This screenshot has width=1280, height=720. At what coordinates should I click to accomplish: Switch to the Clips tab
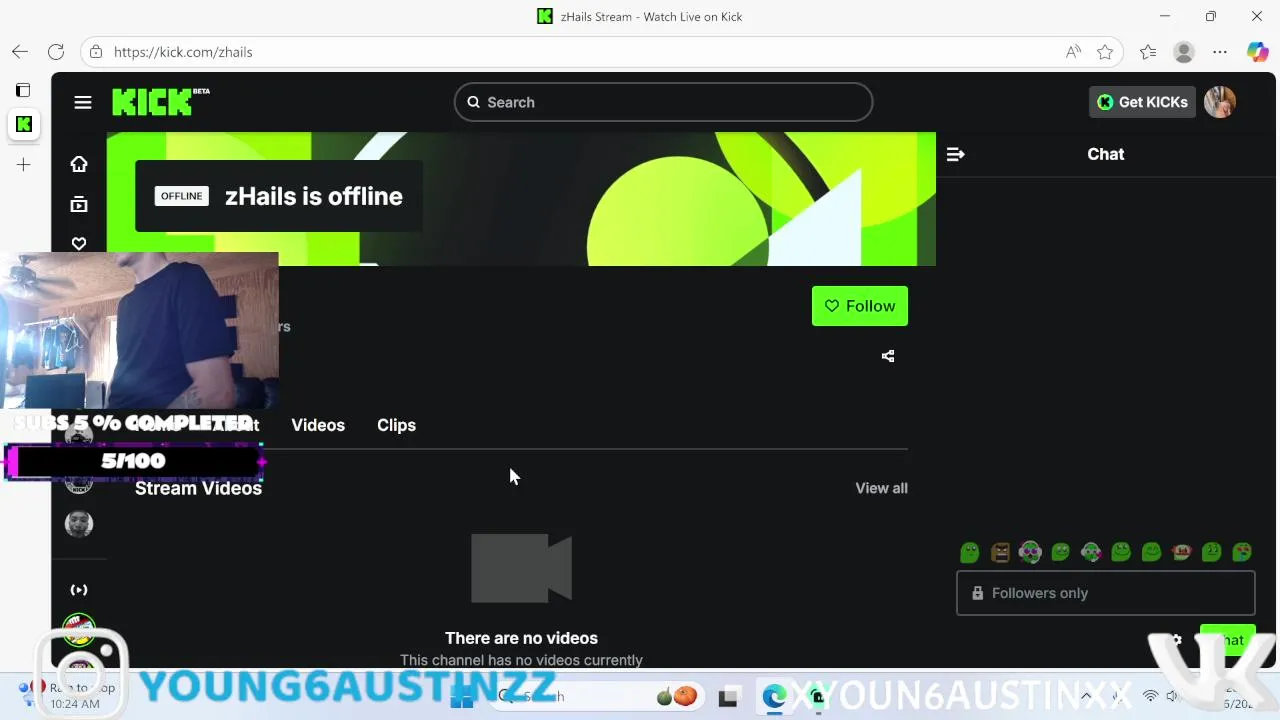(396, 425)
